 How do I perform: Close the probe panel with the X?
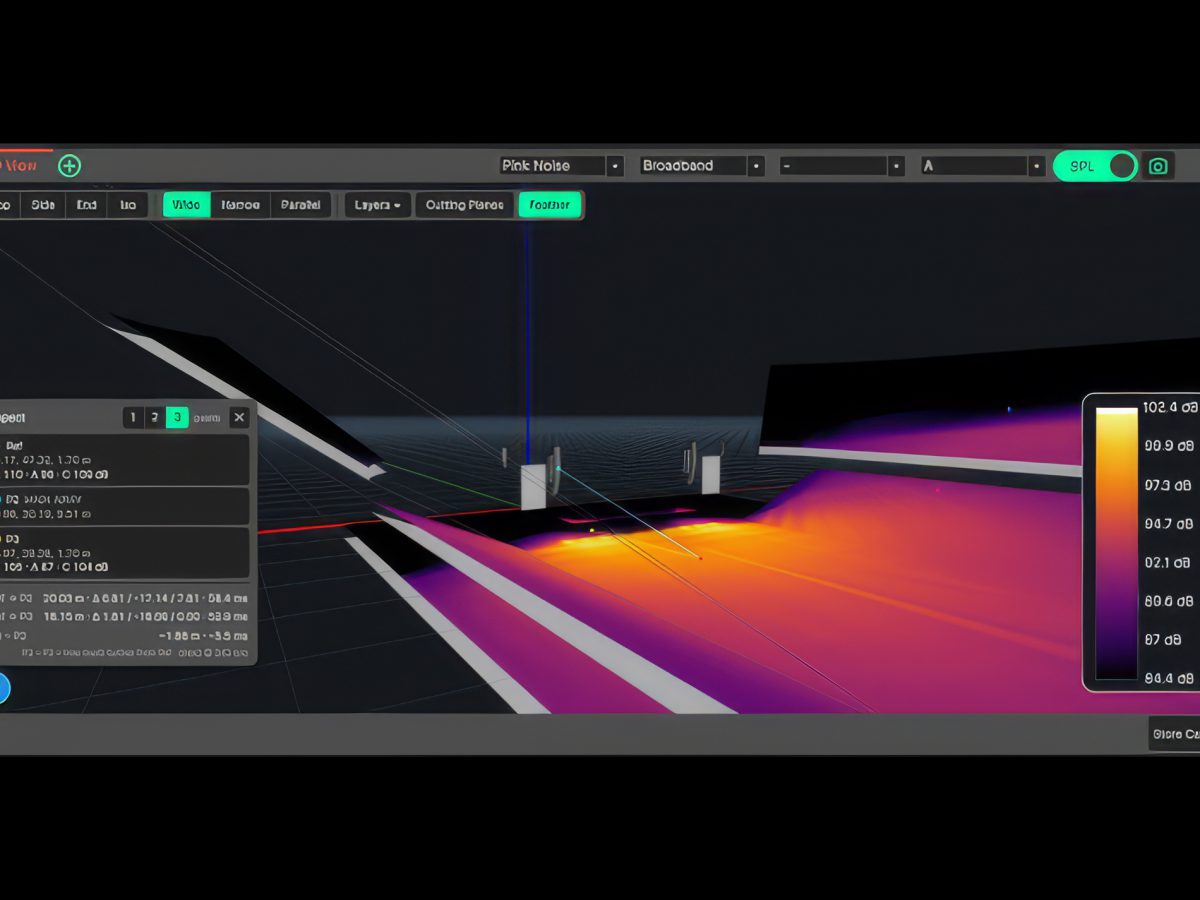click(239, 418)
